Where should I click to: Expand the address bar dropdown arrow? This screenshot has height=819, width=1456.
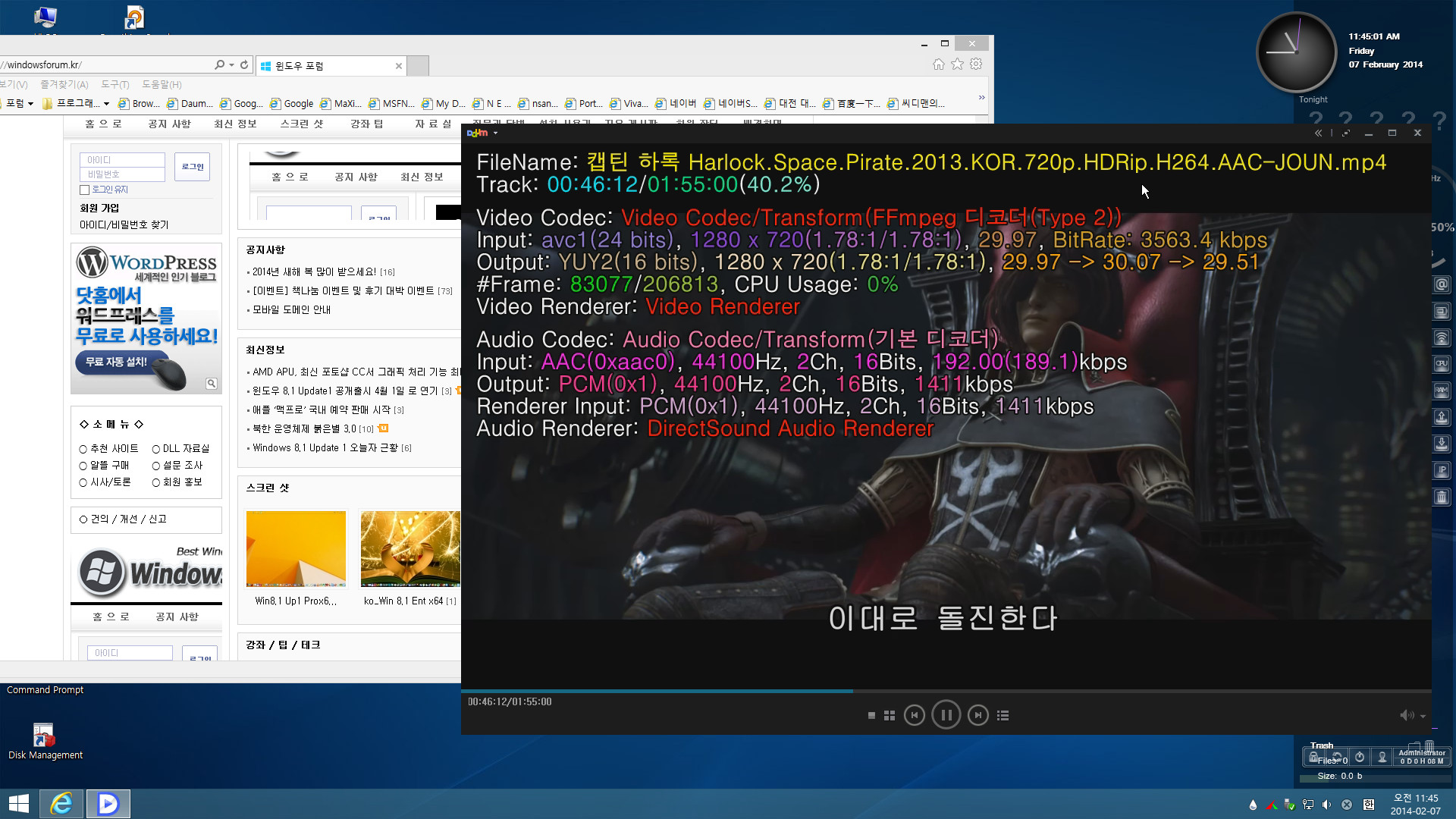[232, 65]
